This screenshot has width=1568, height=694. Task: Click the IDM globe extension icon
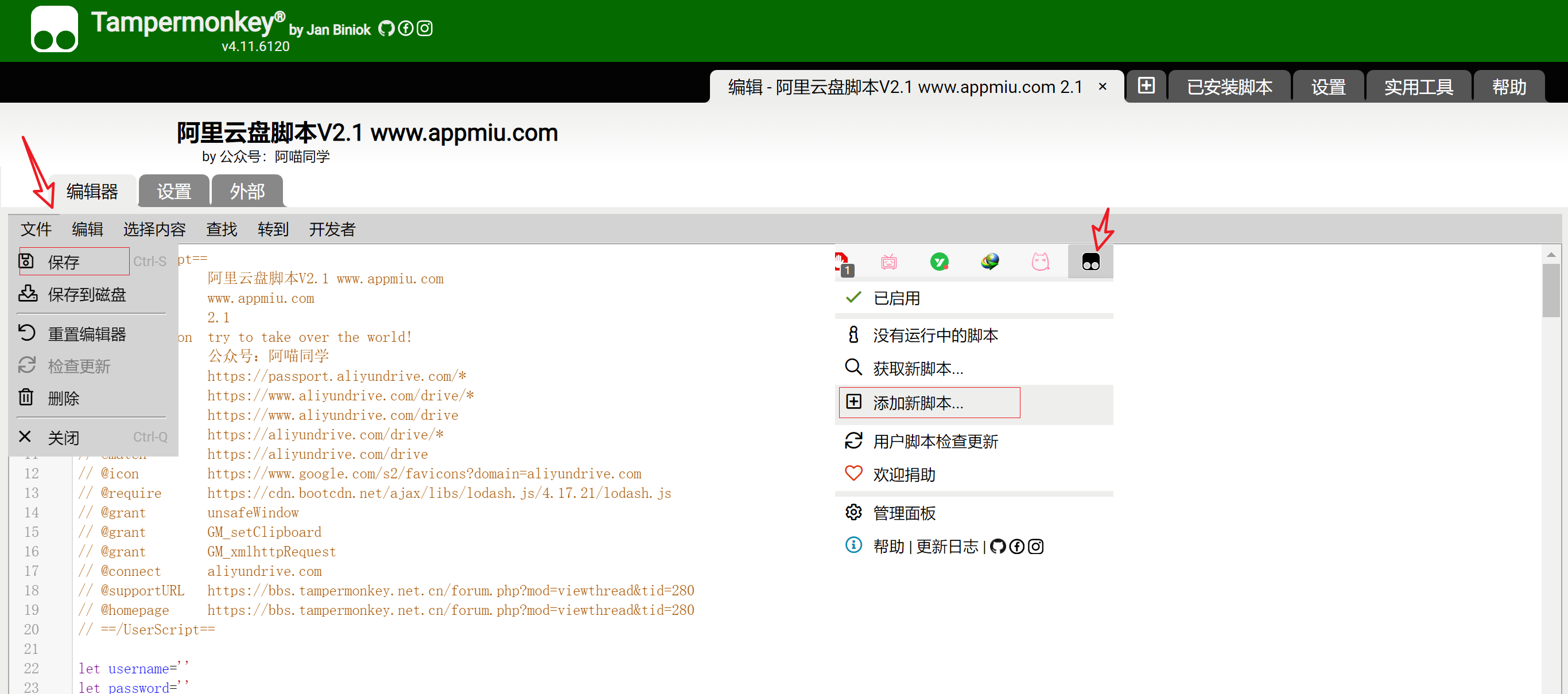pos(989,262)
